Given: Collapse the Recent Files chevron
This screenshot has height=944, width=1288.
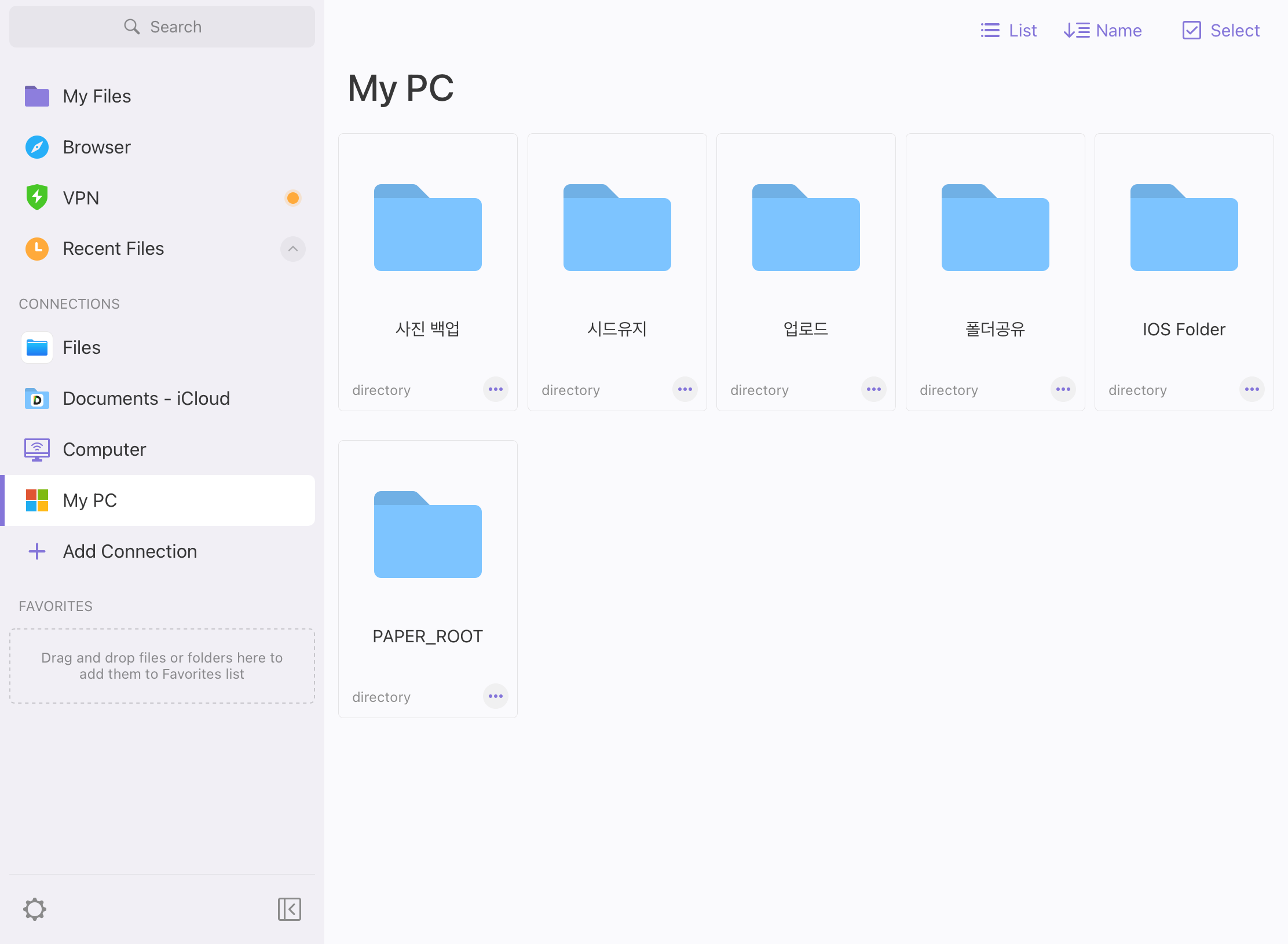Looking at the screenshot, I should coord(293,249).
